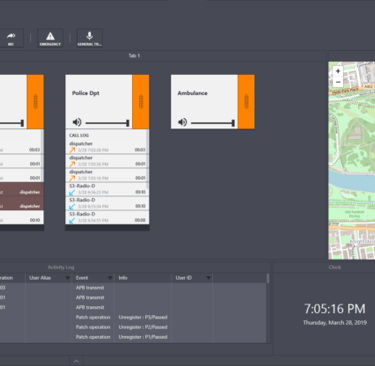Image resolution: width=375 pixels, height=366 pixels.
Task: Adjust the Police Dpt volume slider
Action: click(x=107, y=123)
